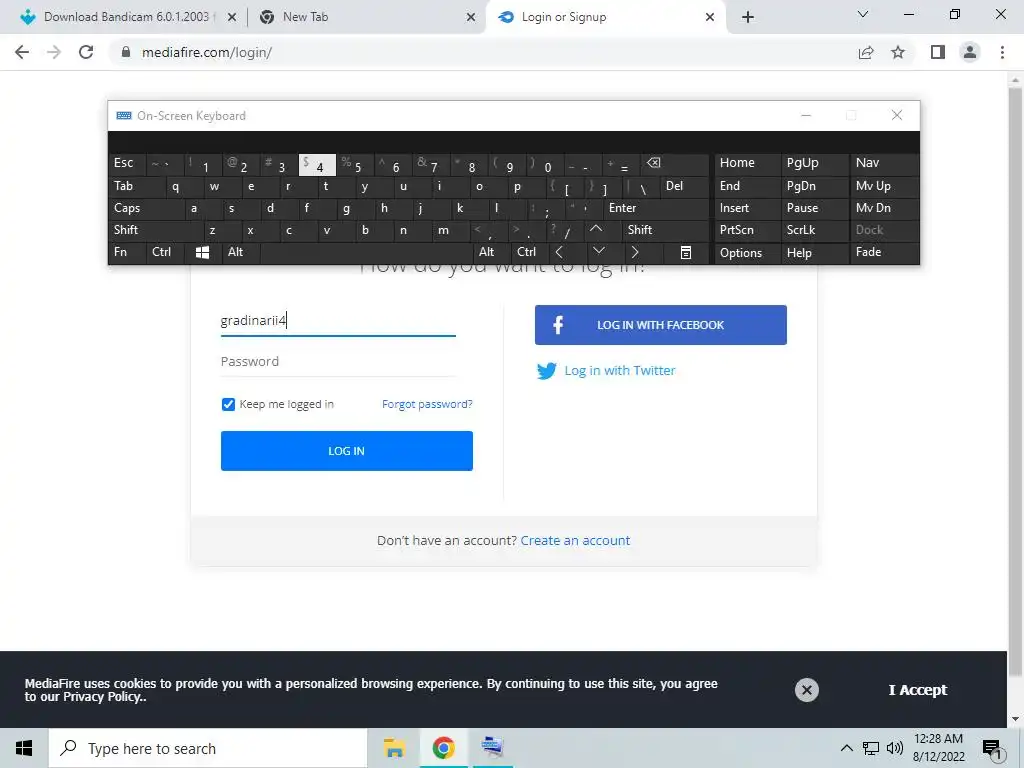Viewport: 1024px width, 768px height.
Task: Show hidden system tray icons
Action: coord(846,748)
